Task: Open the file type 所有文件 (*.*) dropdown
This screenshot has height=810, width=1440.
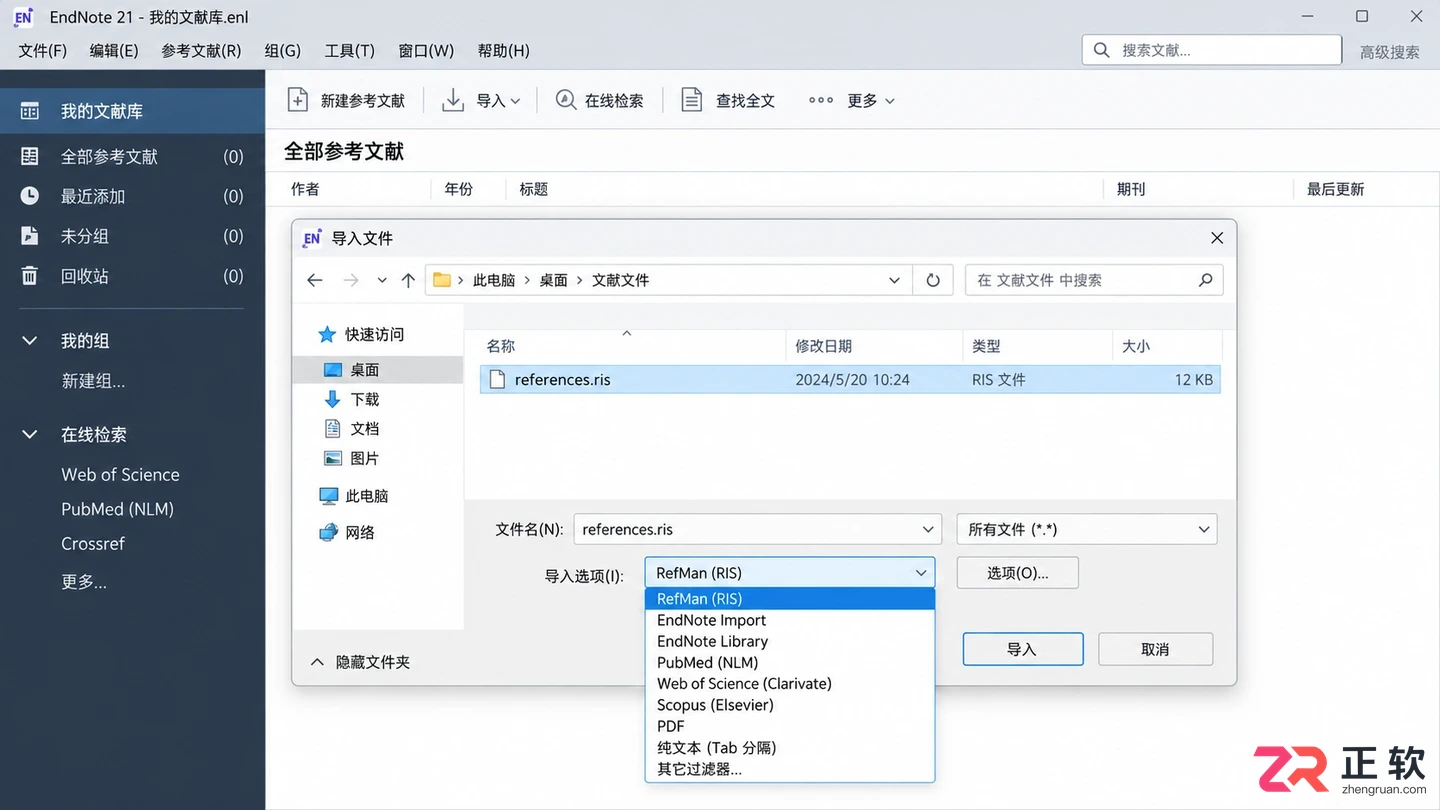Action: [1204, 529]
